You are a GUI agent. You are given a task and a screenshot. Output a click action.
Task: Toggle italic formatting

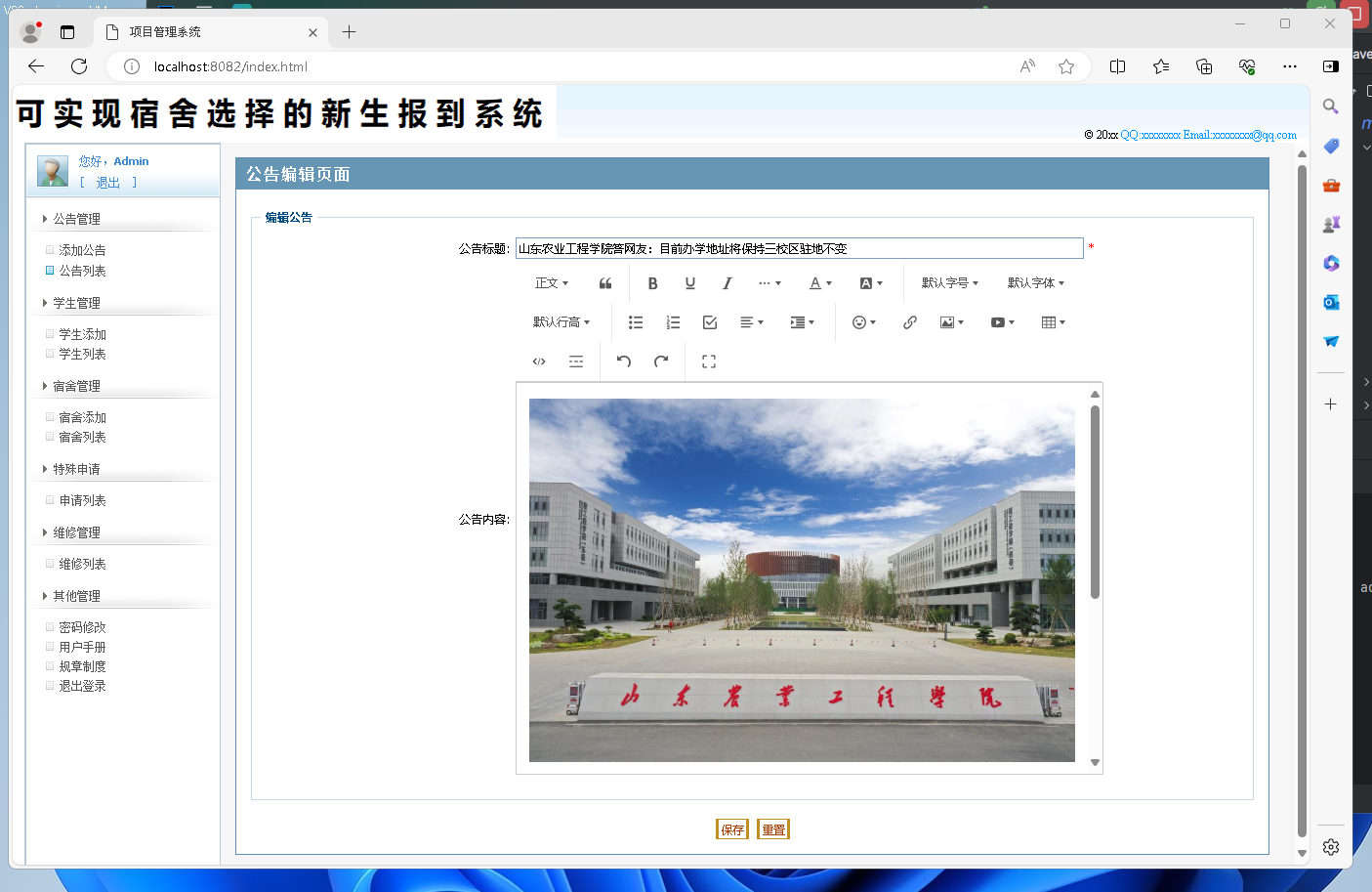pos(726,282)
